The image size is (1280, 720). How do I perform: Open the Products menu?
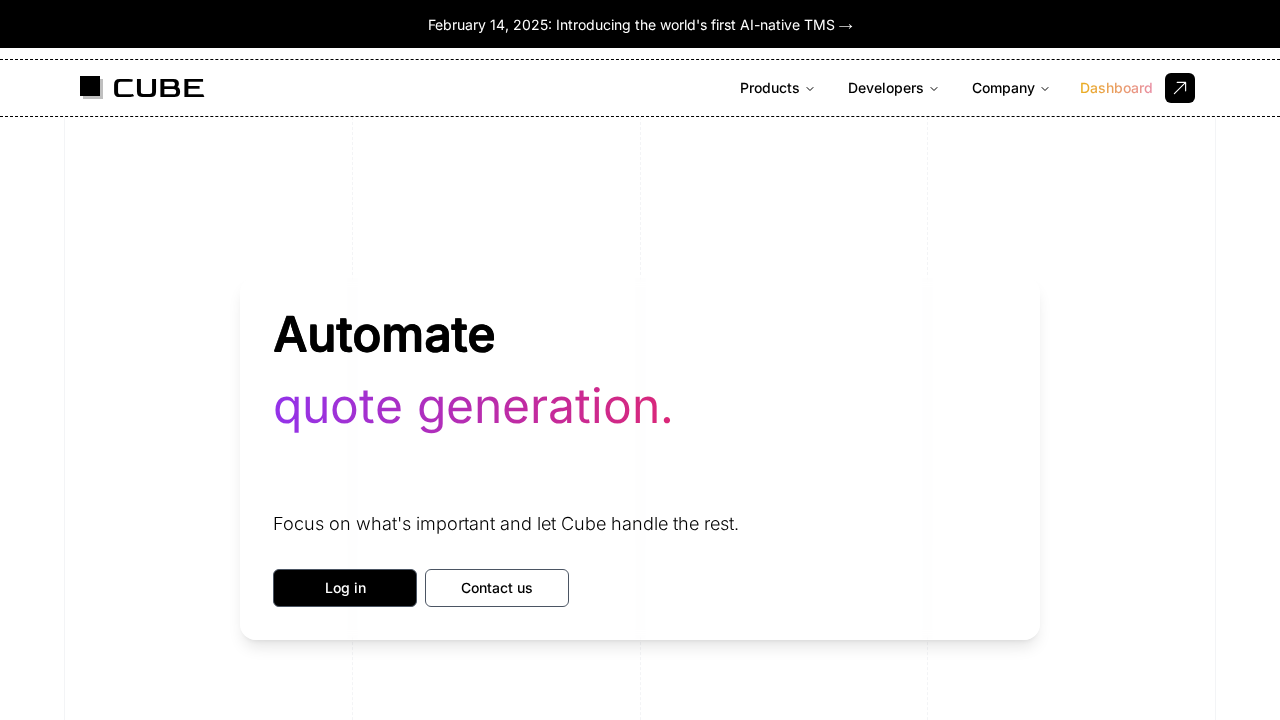click(769, 88)
